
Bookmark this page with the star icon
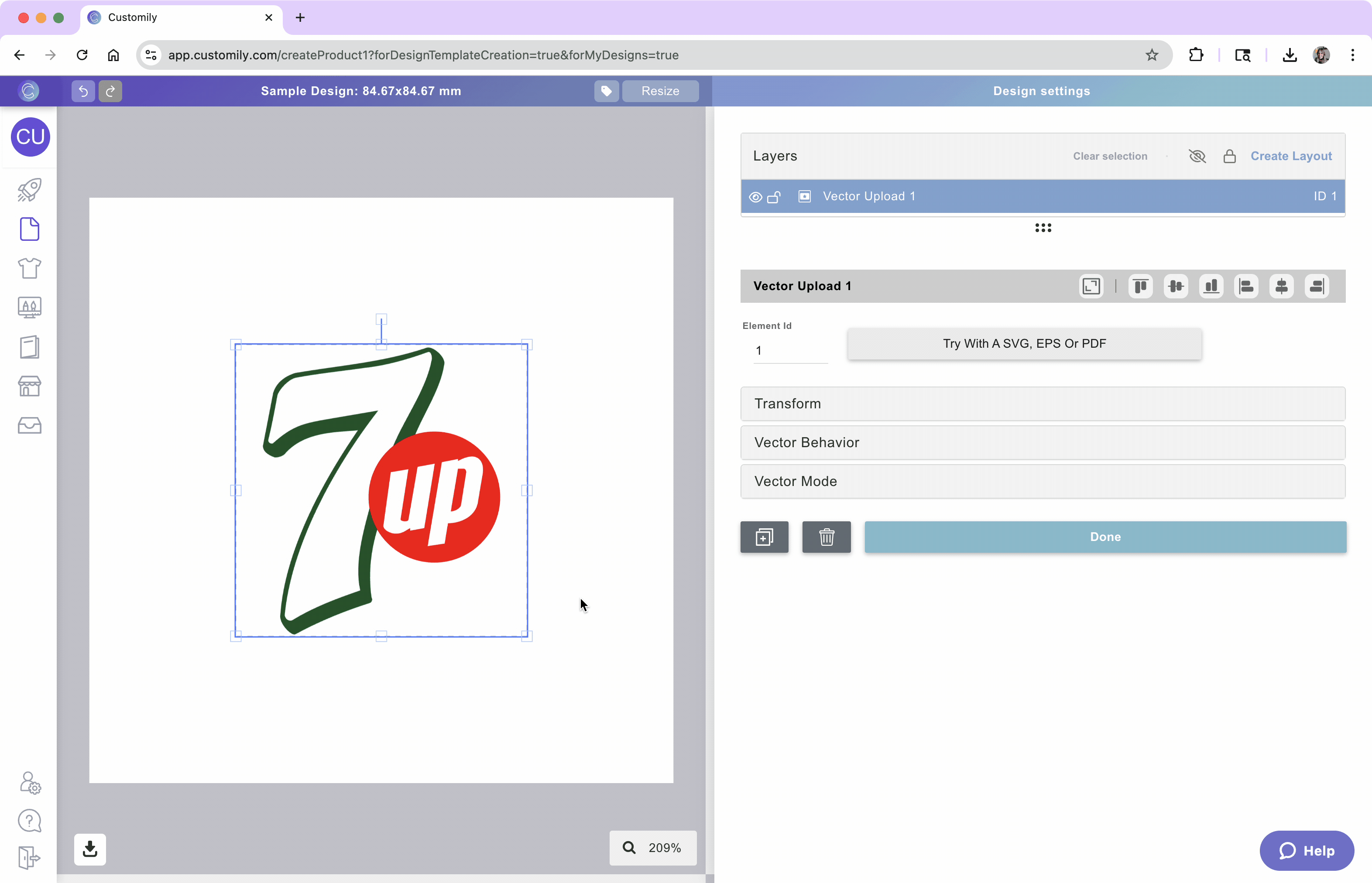click(1152, 55)
